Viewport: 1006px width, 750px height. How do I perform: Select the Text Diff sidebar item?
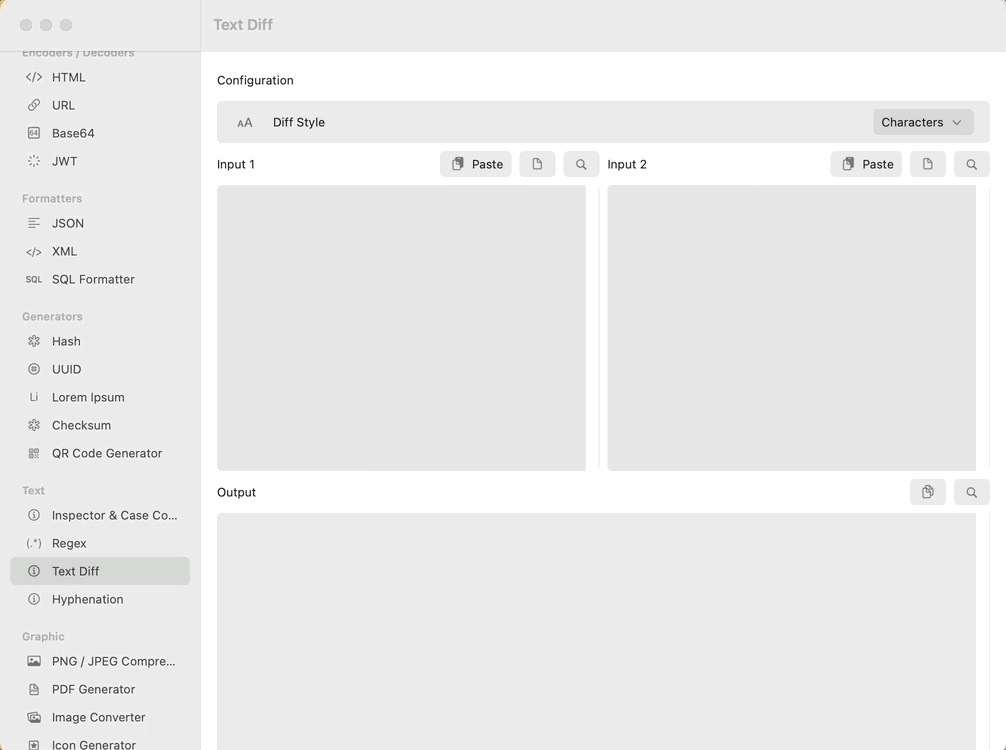pyautogui.click(x=99, y=571)
